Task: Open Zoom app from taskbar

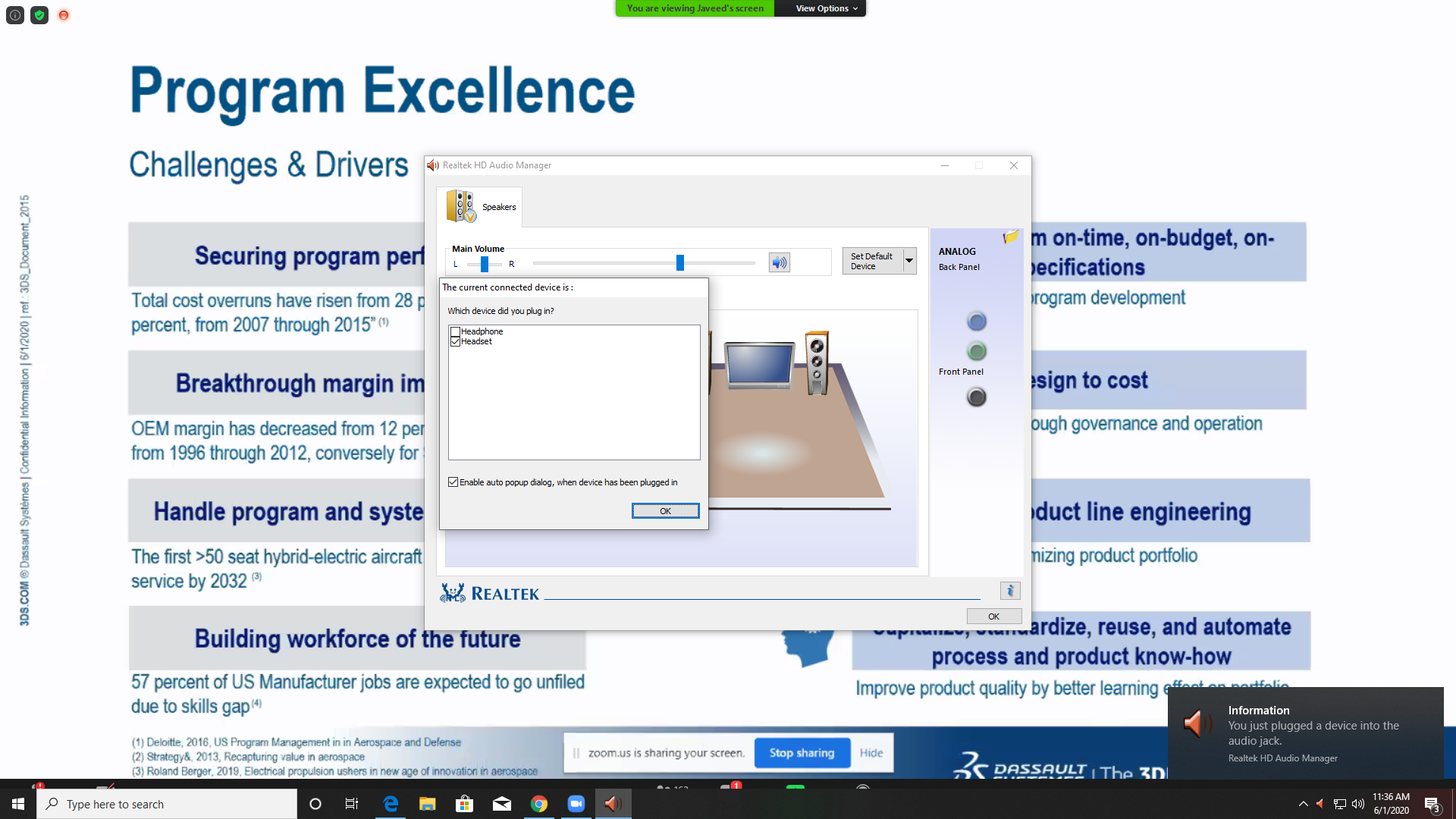Action: point(576,804)
